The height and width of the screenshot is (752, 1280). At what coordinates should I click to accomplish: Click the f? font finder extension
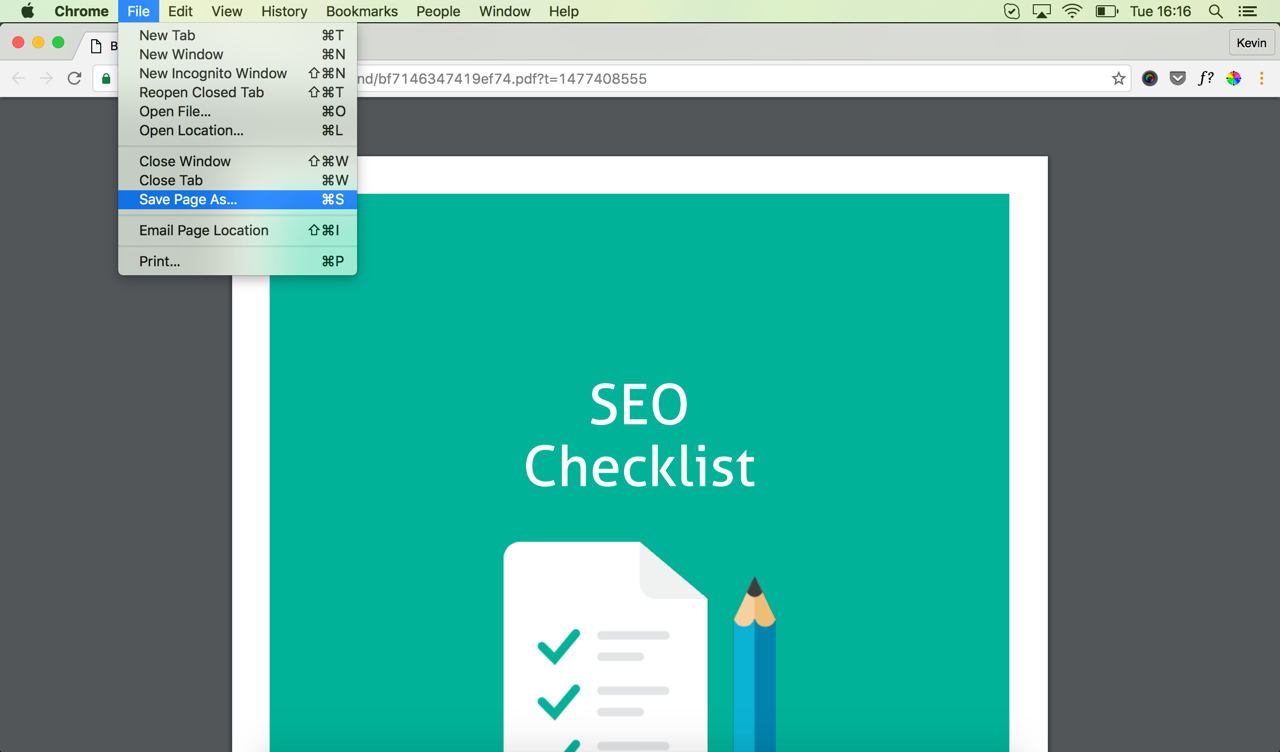1206,78
